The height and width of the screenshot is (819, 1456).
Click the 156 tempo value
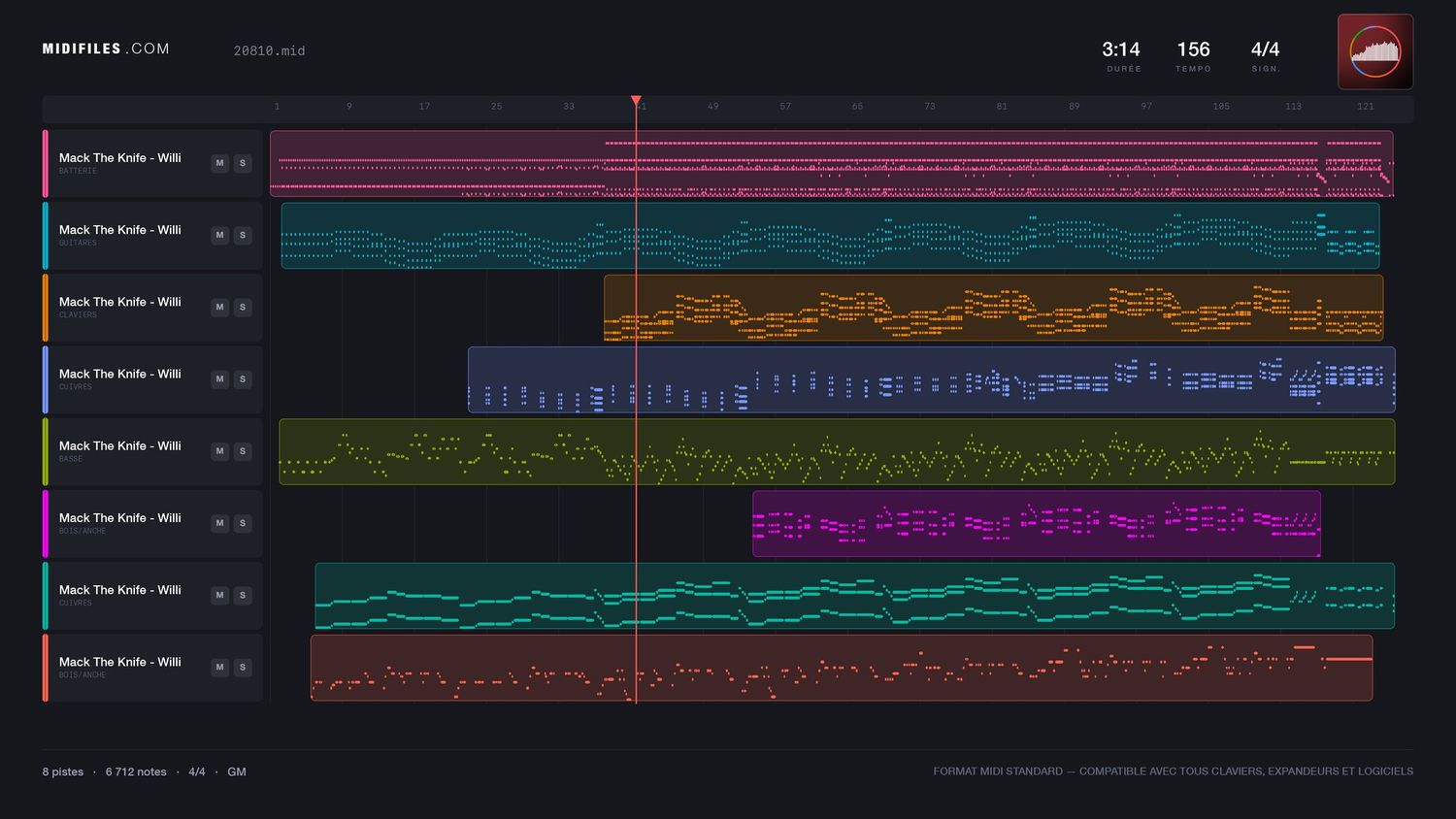coord(1193,49)
